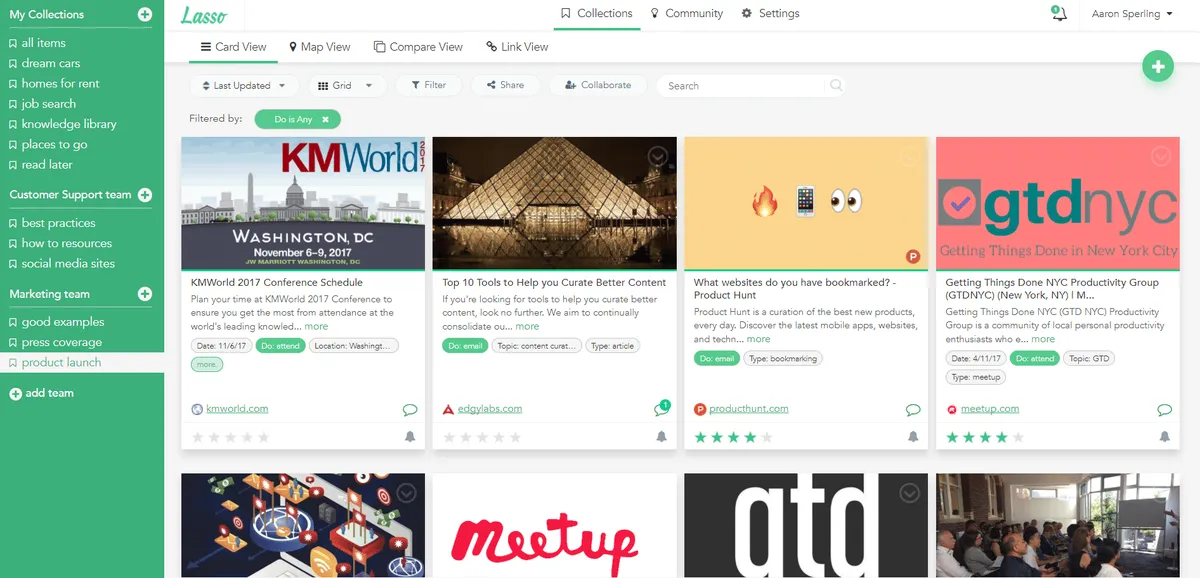Click the 'Do: attend' tag on KMWorld card

click(278, 346)
